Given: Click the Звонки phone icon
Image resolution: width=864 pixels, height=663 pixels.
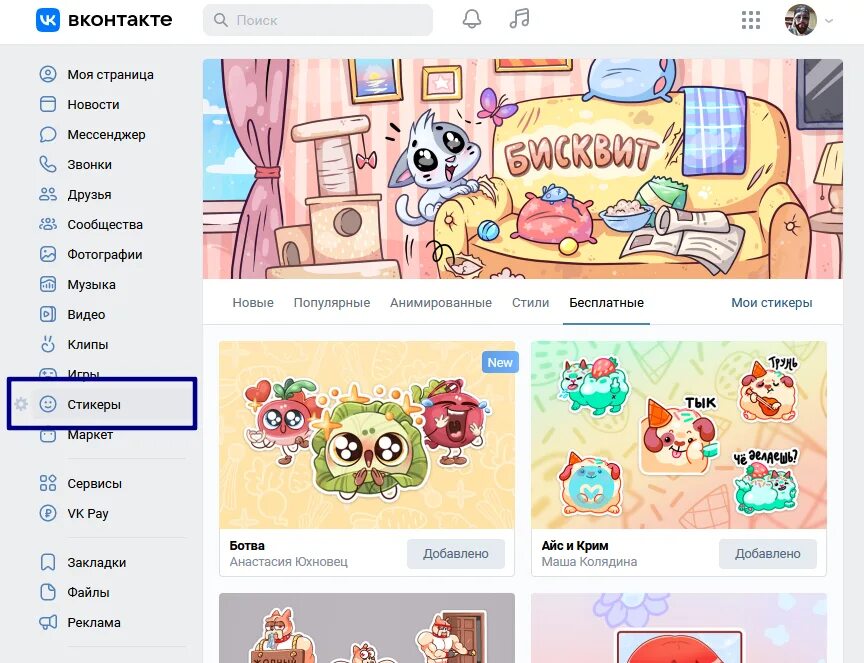Looking at the screenshot, I should 48,164.
